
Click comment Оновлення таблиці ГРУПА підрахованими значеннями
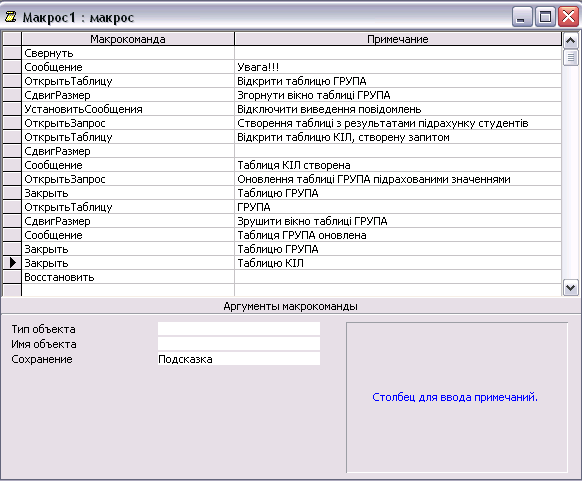point(398,179)
